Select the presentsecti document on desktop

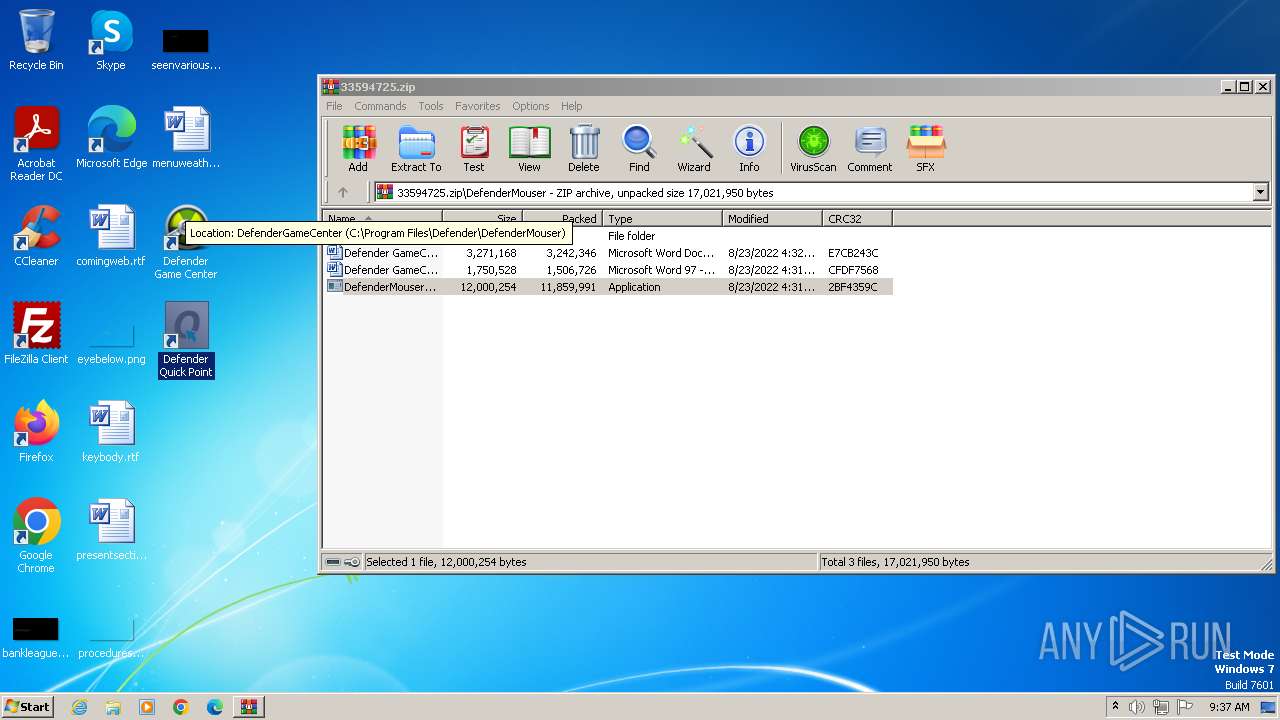pos(111,529)
